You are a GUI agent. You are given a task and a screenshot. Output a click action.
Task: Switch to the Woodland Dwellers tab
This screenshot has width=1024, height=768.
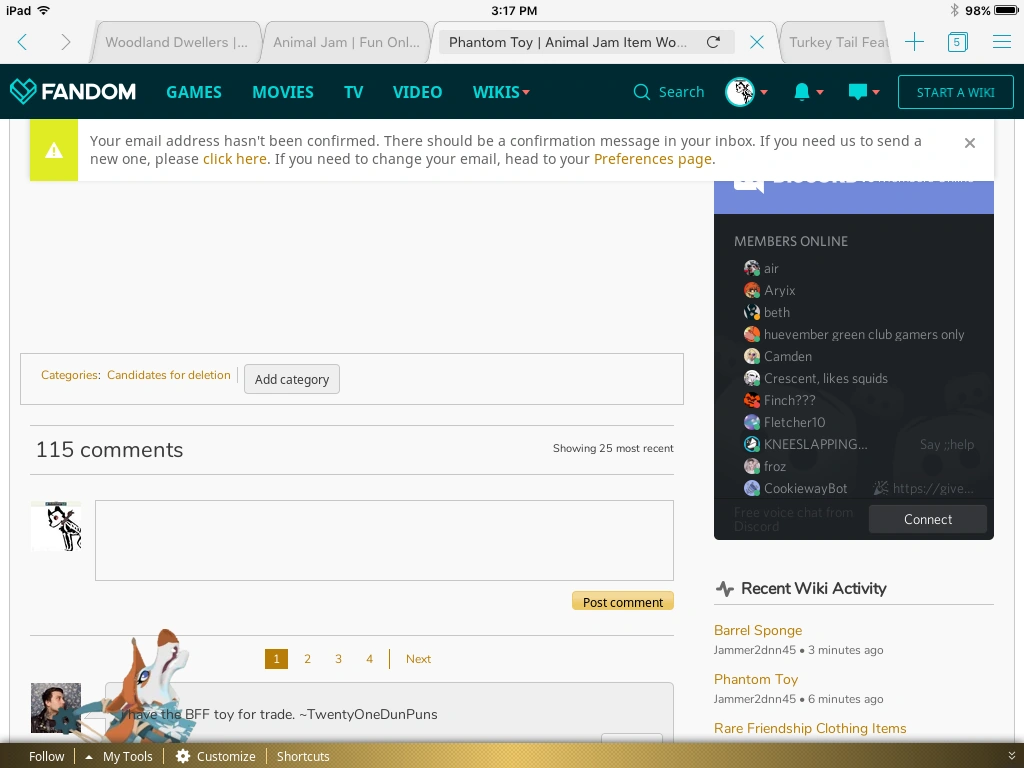(x=176, y=42)
